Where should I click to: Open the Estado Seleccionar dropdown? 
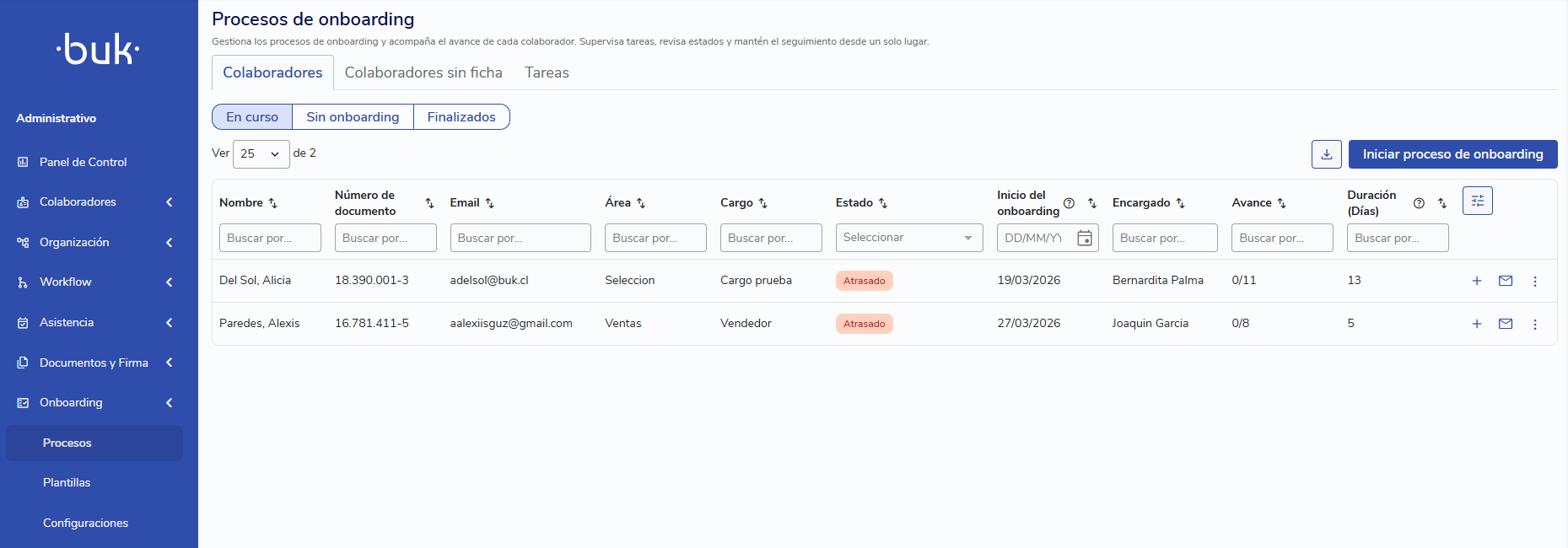point(908,238)
